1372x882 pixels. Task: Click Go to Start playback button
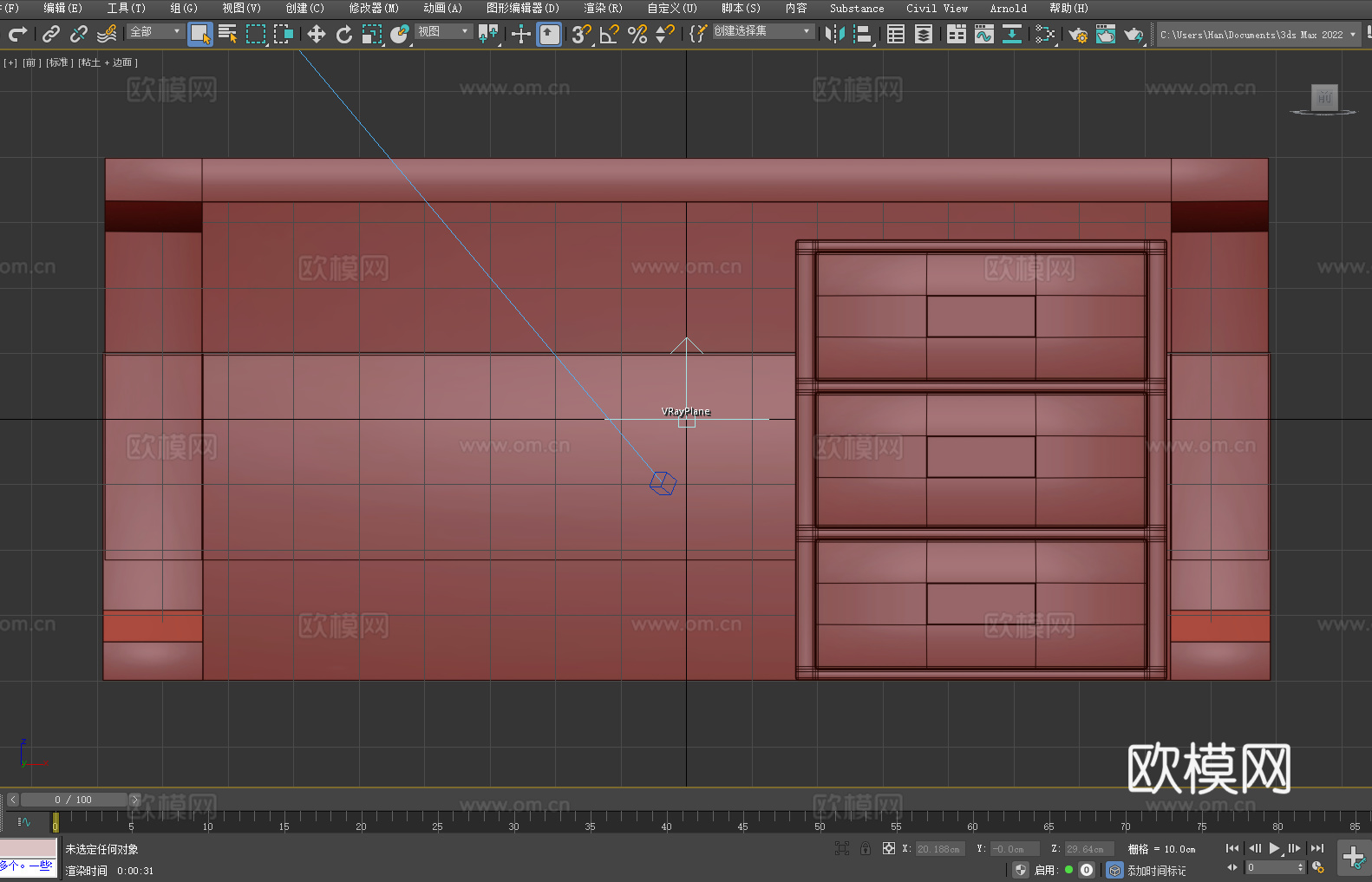pos(1232,848)
